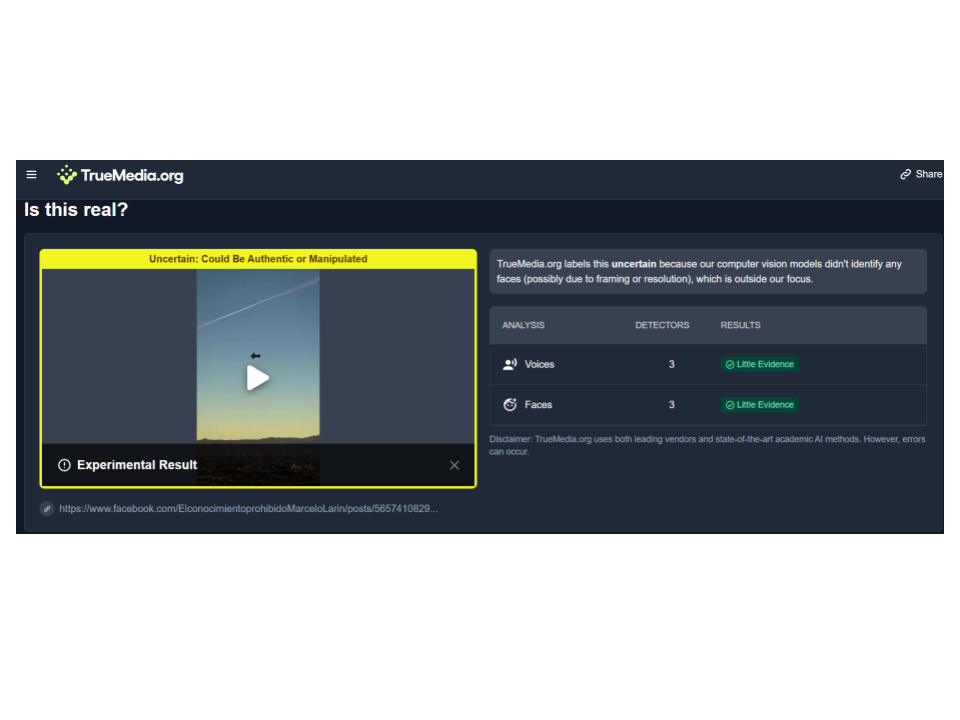Click the Voices row label
Viewport: 960px width, 720px height.
[539, 365]
